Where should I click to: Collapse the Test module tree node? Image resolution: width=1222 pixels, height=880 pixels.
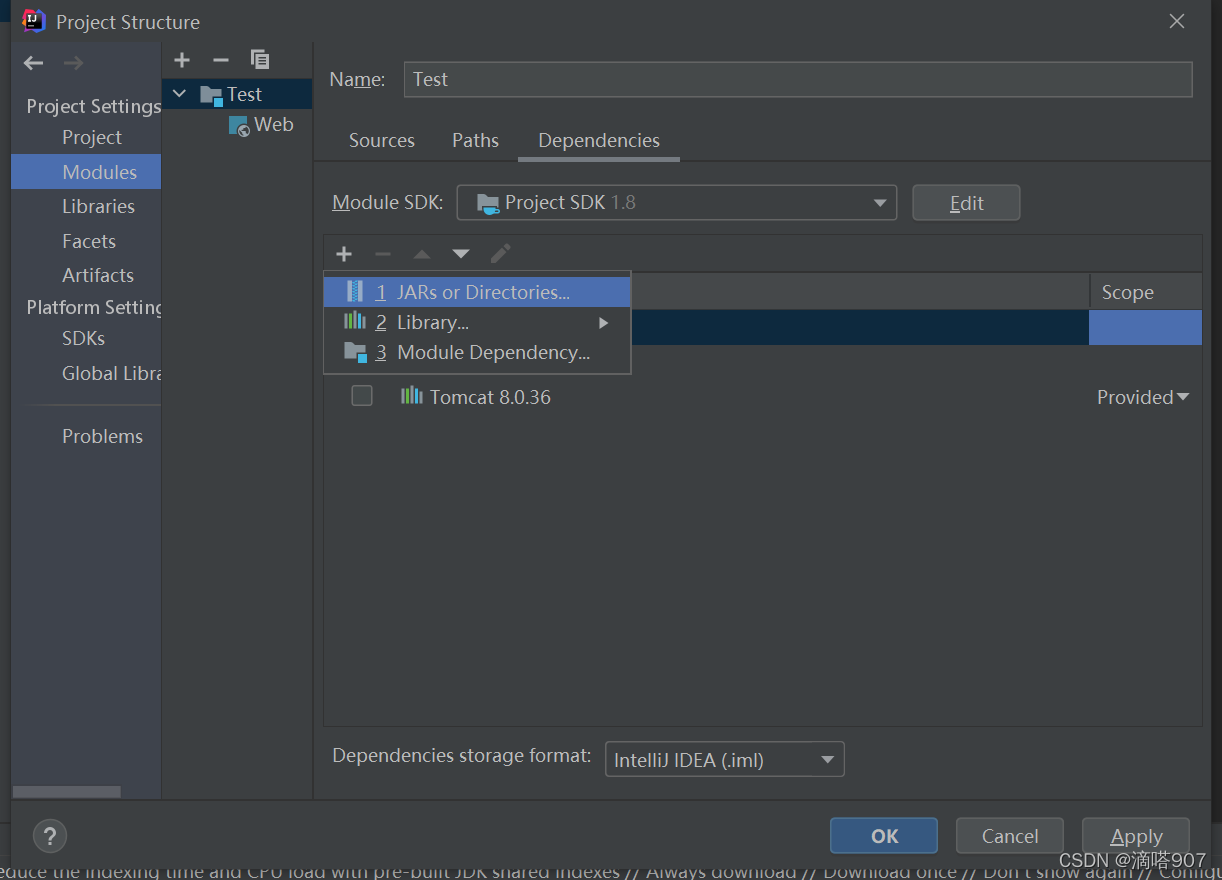coord(180,93)
